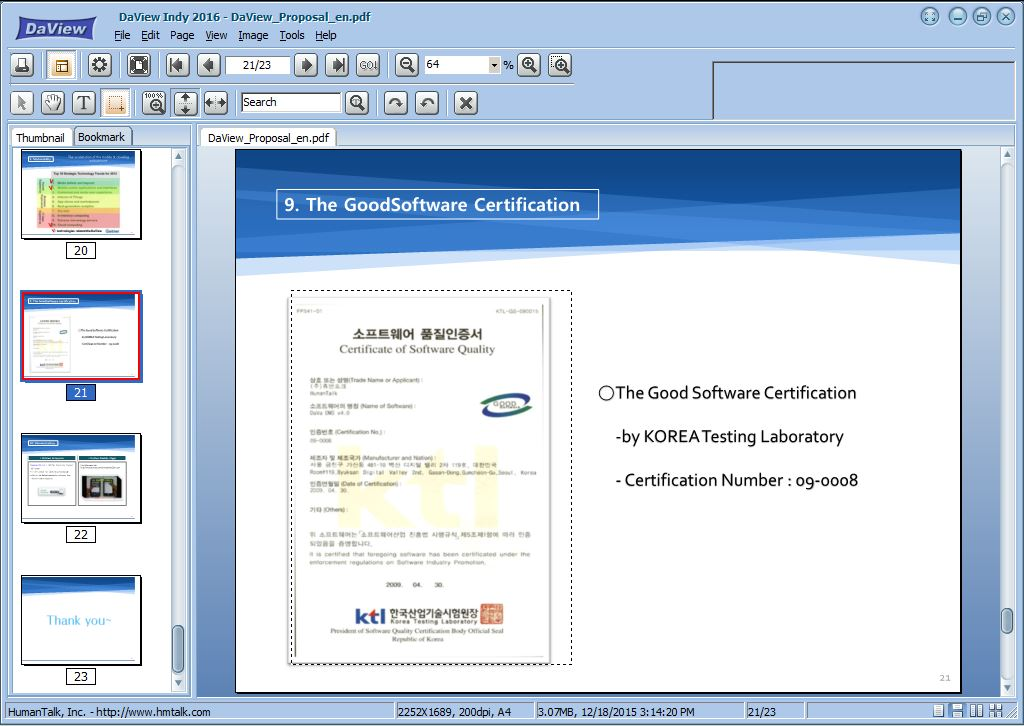Select the arrow pointer tool

click(22, 103)
